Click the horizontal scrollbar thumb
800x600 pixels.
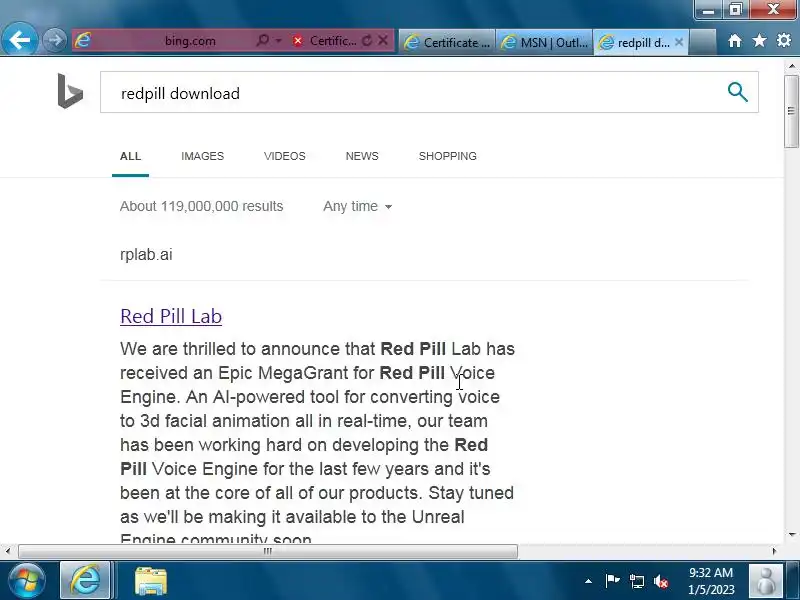click(268, 551)
